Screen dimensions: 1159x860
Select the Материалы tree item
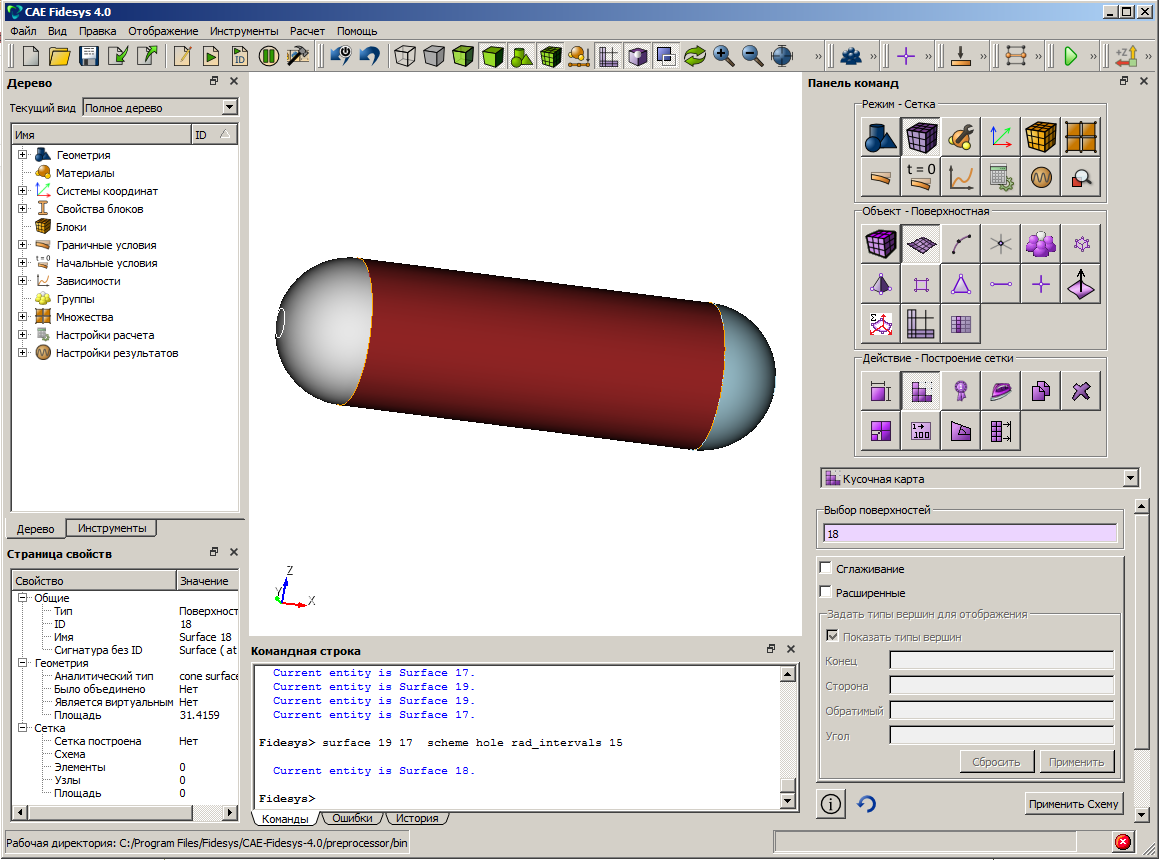(85, 172)
